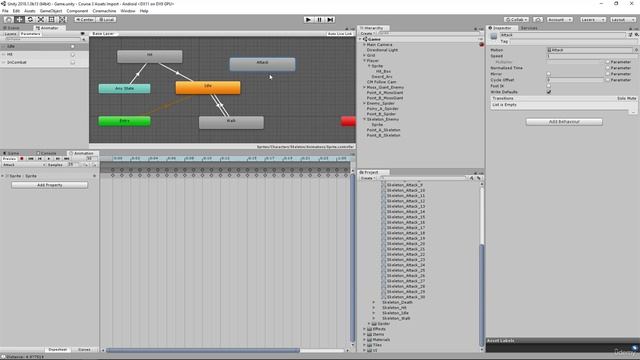Select the Rect transform tool
The width and height of the screenshot is (640, 360).
tap(51, 20)
